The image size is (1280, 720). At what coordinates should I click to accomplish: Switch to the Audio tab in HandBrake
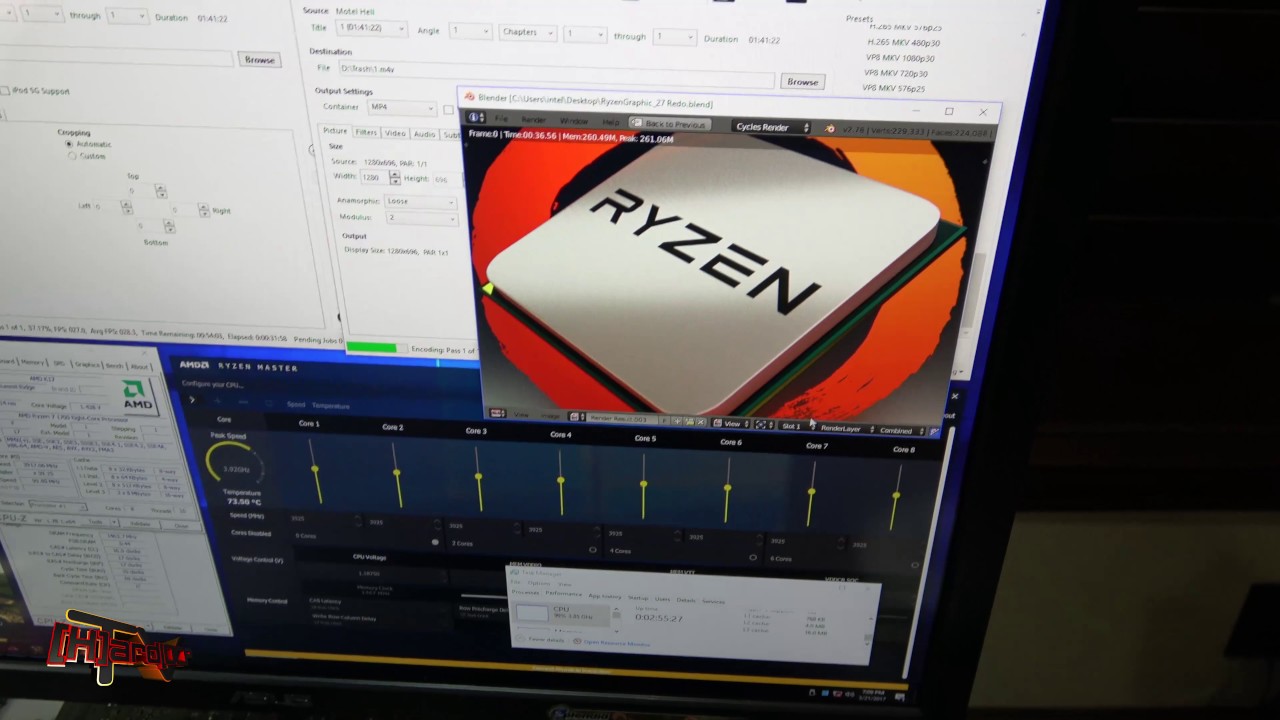coord(424,134)
